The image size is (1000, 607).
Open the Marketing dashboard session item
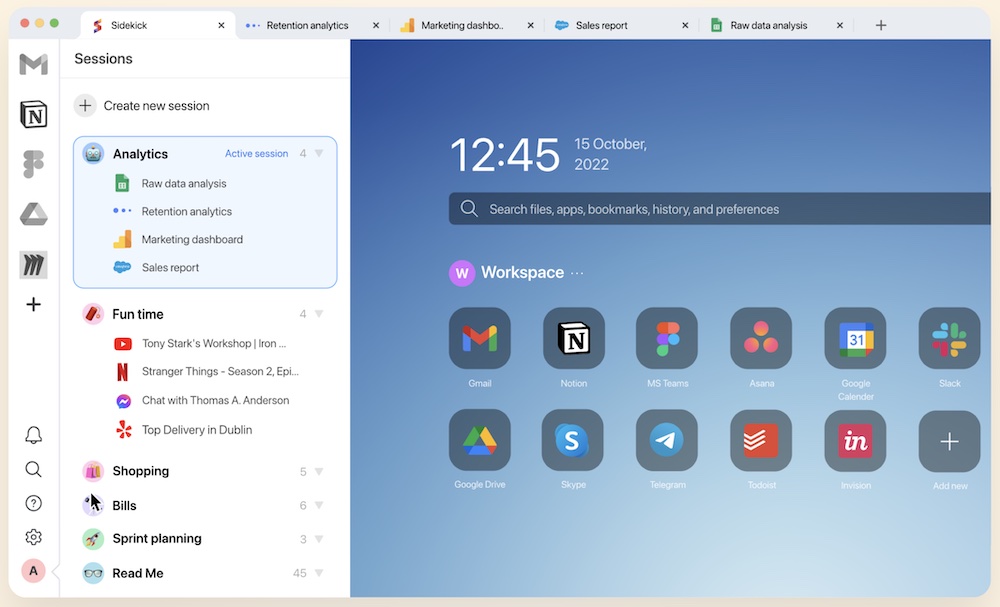coord(192,240)
